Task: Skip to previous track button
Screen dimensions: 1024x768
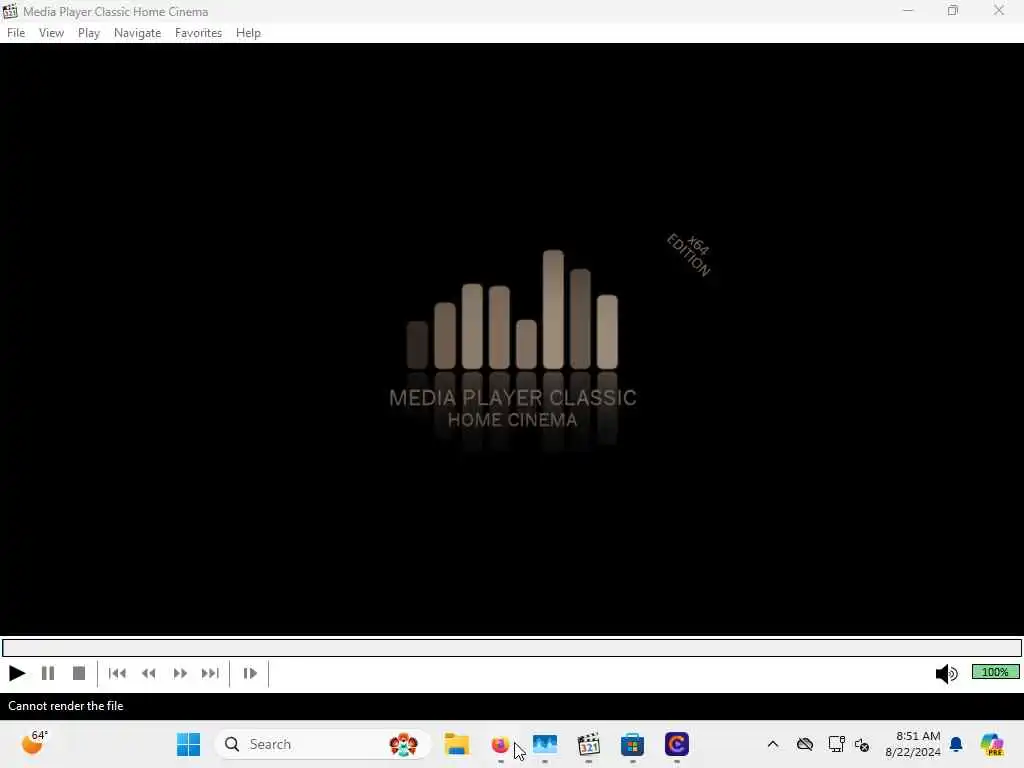Action: pyautogui.click(x=118, y=673)
